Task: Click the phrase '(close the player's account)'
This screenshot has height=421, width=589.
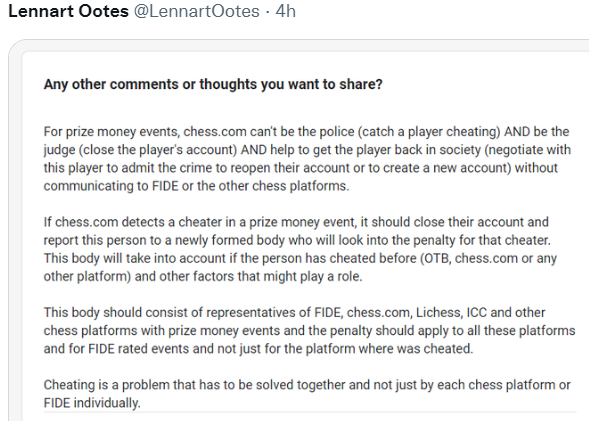Action: (x=158, y=150)
